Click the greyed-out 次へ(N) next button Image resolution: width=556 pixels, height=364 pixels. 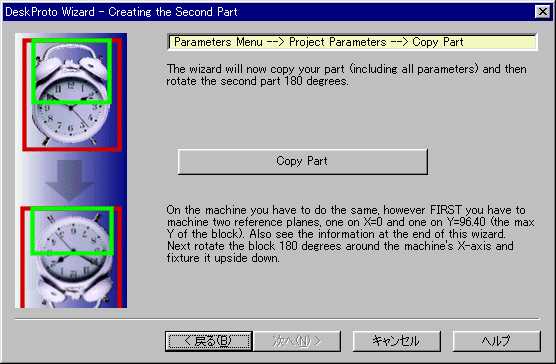click(297, 341)
